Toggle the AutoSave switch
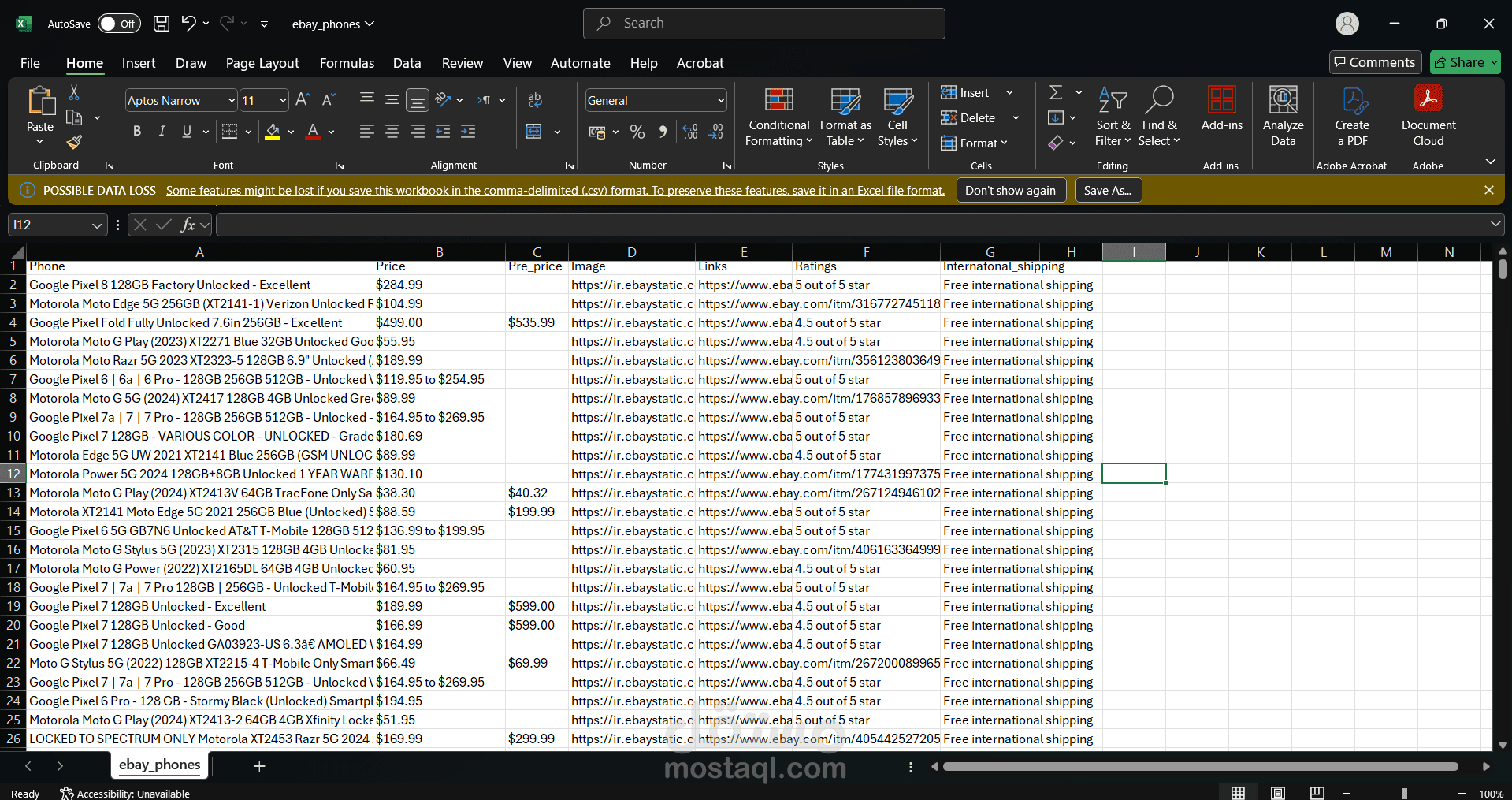 coord(119,24)
